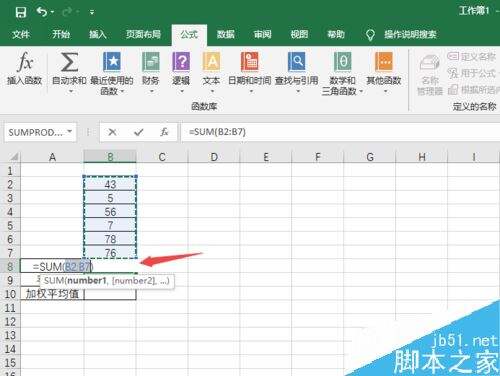Open the 数学和三角函数 icon

342,62
